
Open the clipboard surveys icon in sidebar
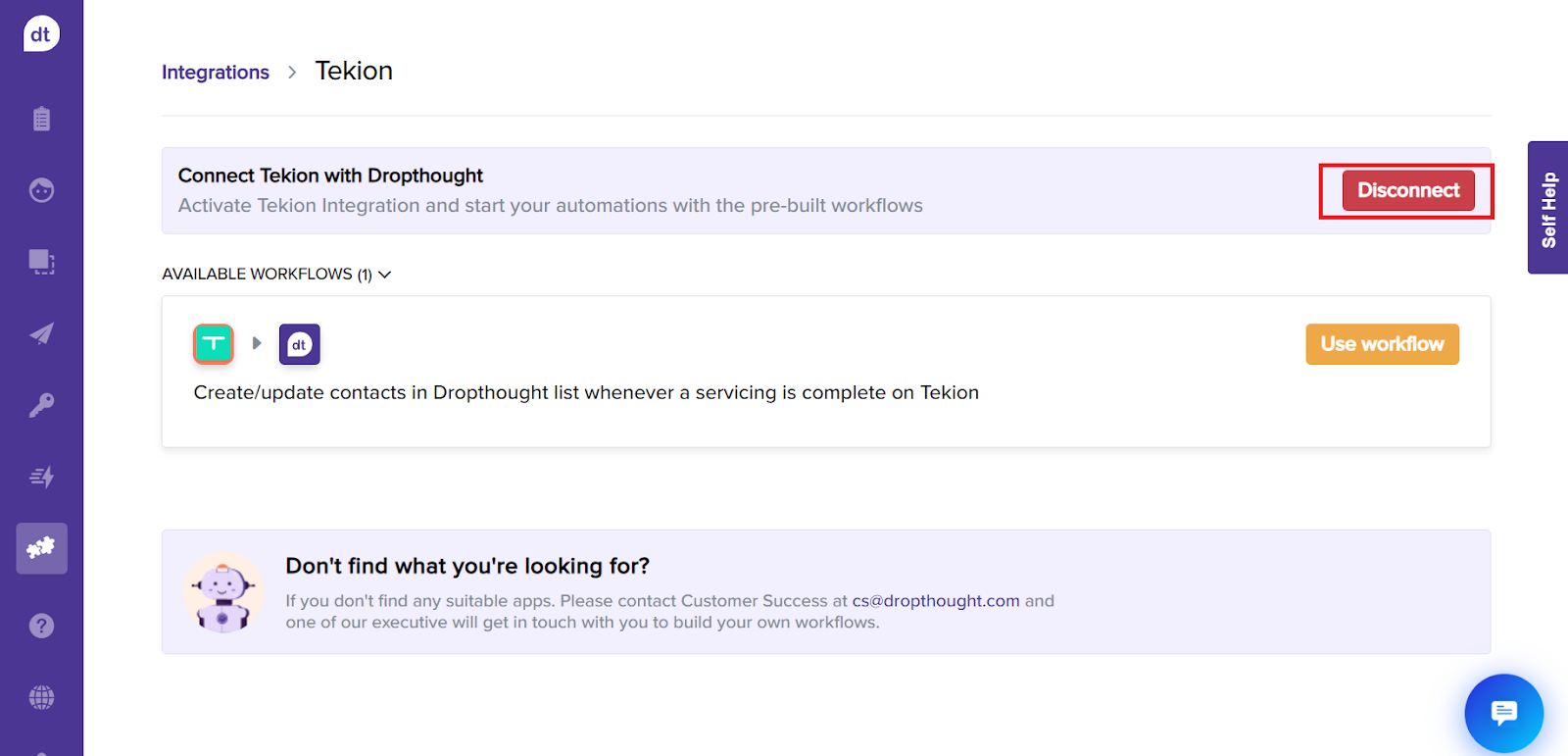(41, 119)
